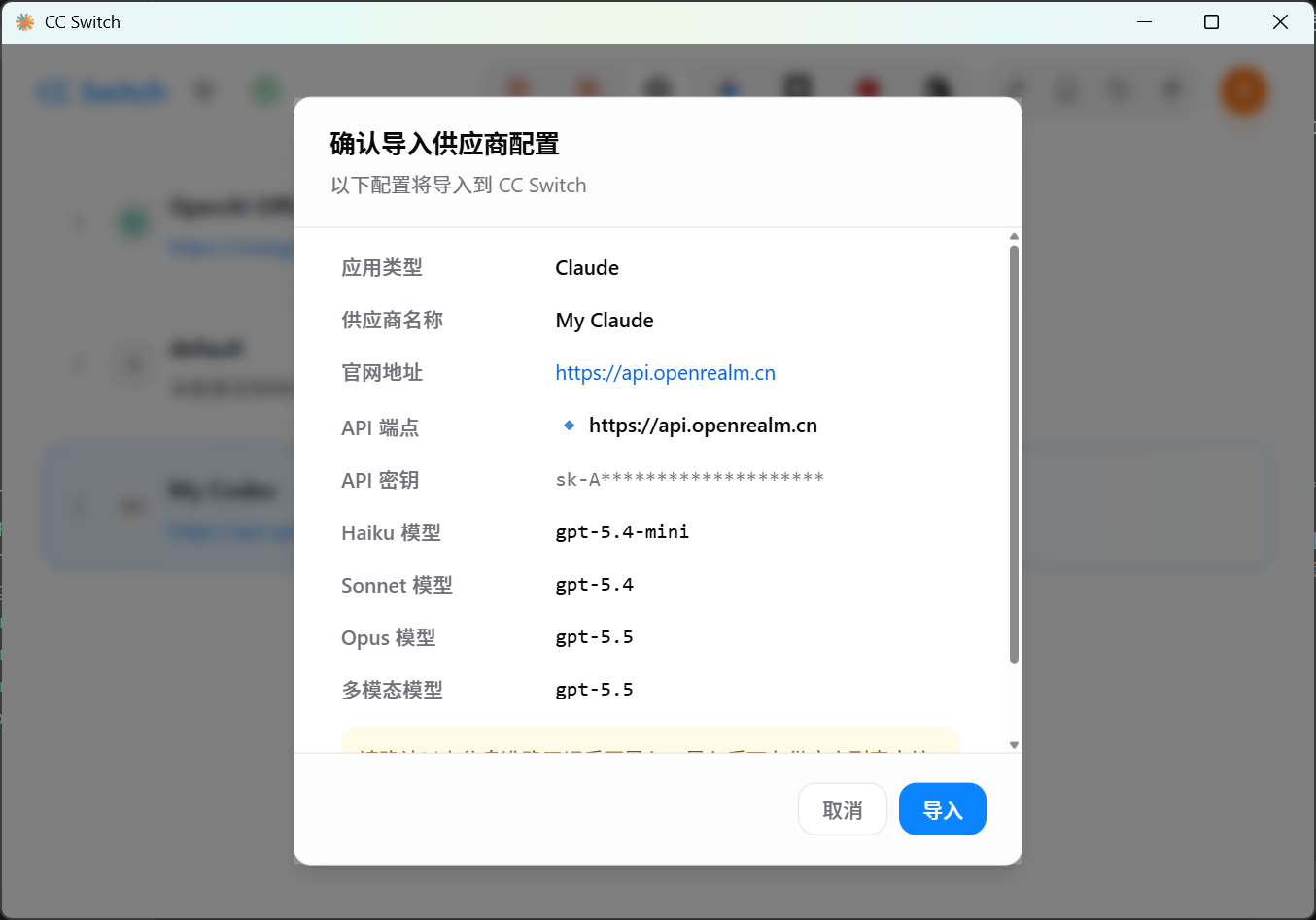Click the dialog vertical scrollbar thumb
The image size is (1316, 920).
[x=1014, y=455]
